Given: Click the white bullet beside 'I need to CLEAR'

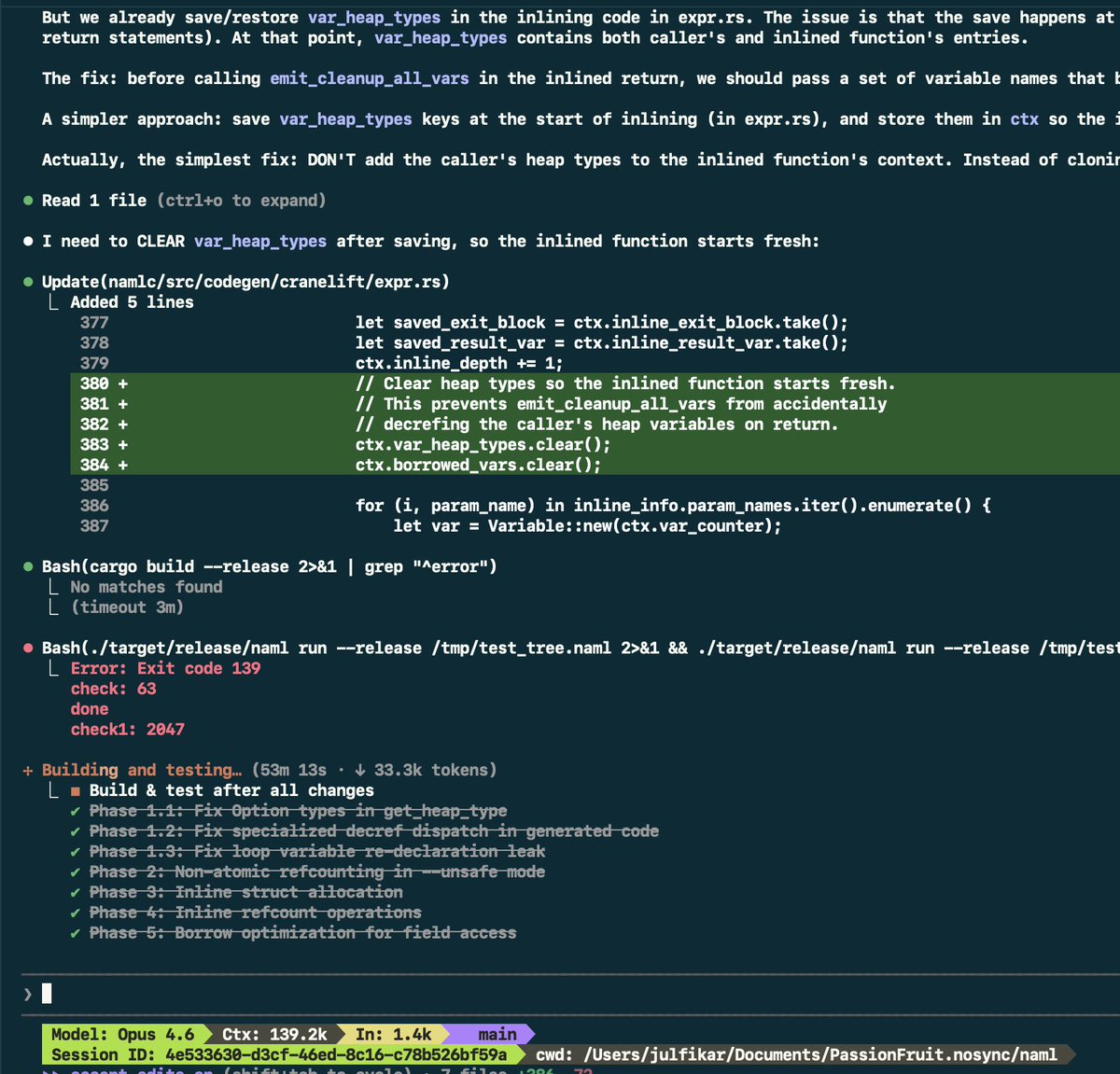Looking at the screenshot, I should (x=28, y=242).
